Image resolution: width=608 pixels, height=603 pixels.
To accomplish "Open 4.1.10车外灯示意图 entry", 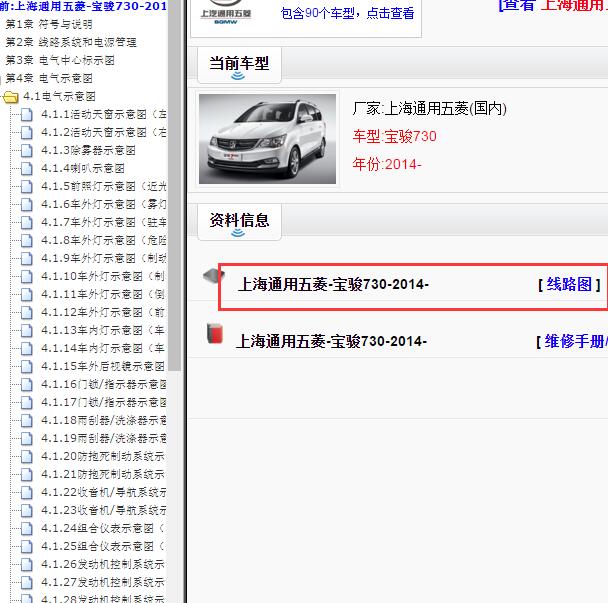I will click(103, 276).
